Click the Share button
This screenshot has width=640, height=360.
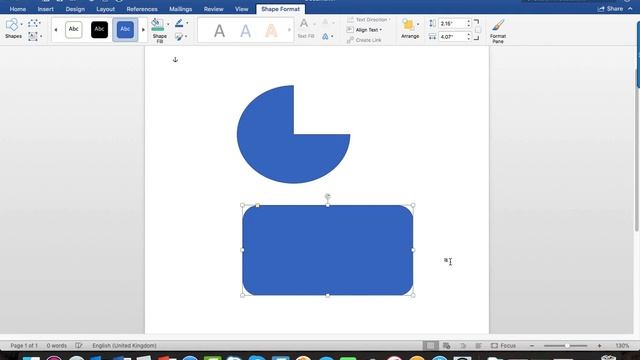[611, 9]
